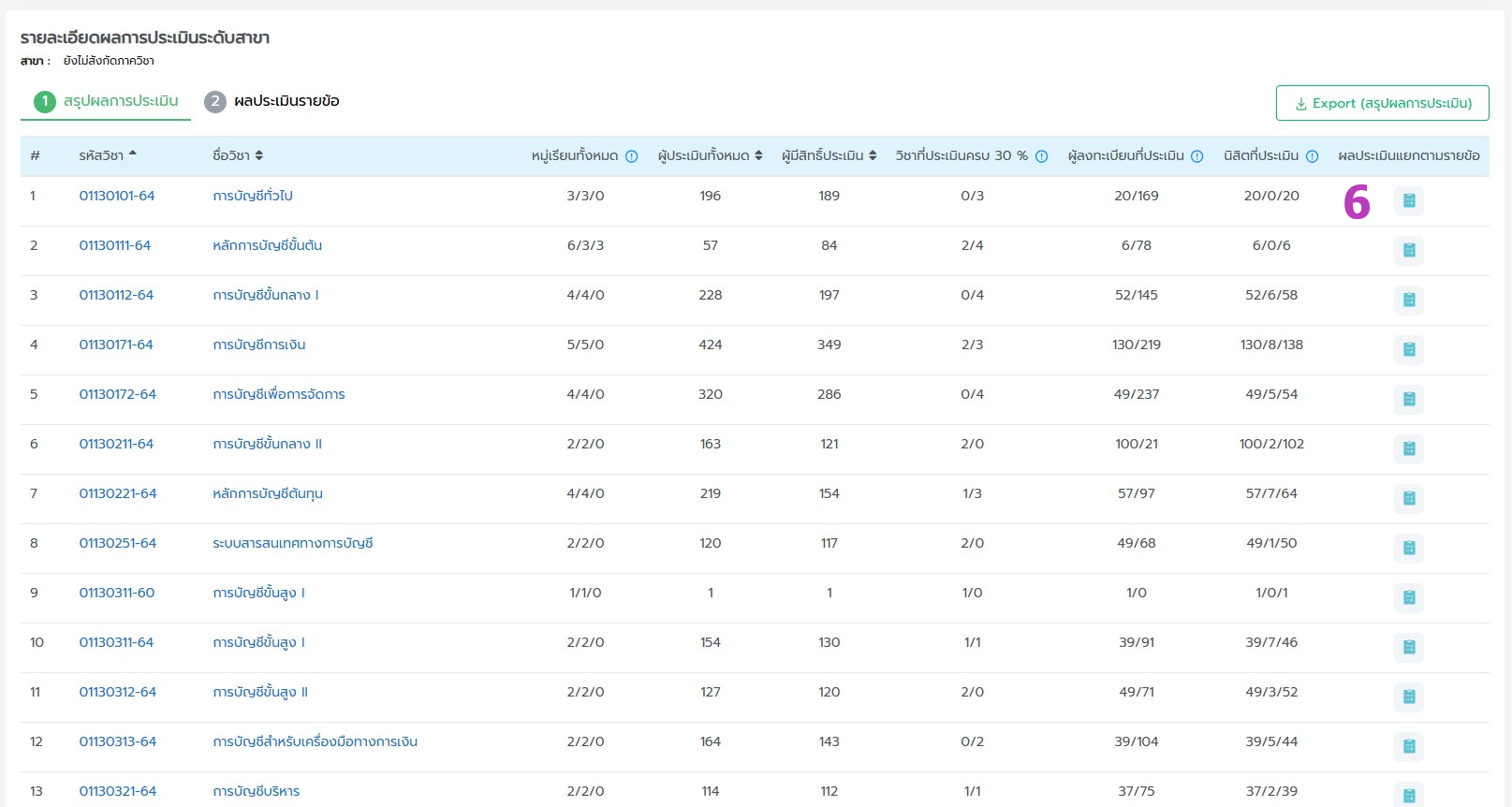Open item-level results for course 01130101-64
The width and height of the screenshot is (1512, 807).
(1408, 201)
